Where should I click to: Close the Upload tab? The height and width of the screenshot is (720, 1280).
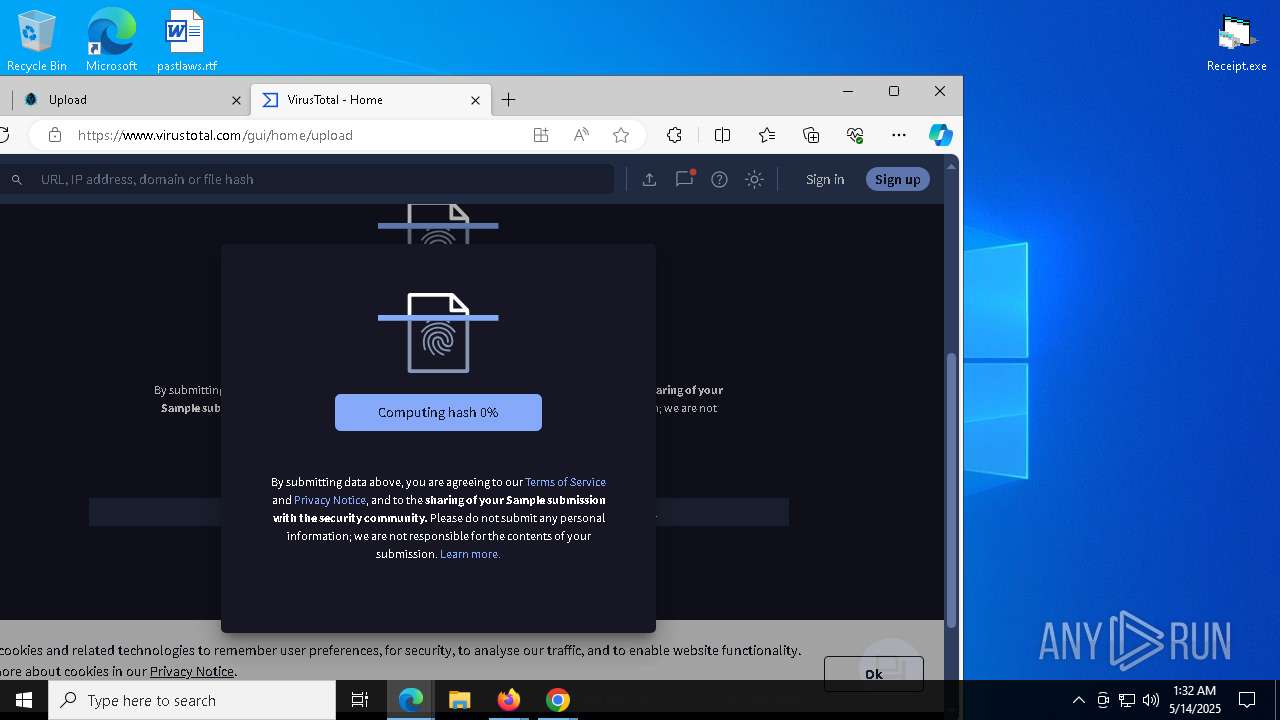pos(237,100)
